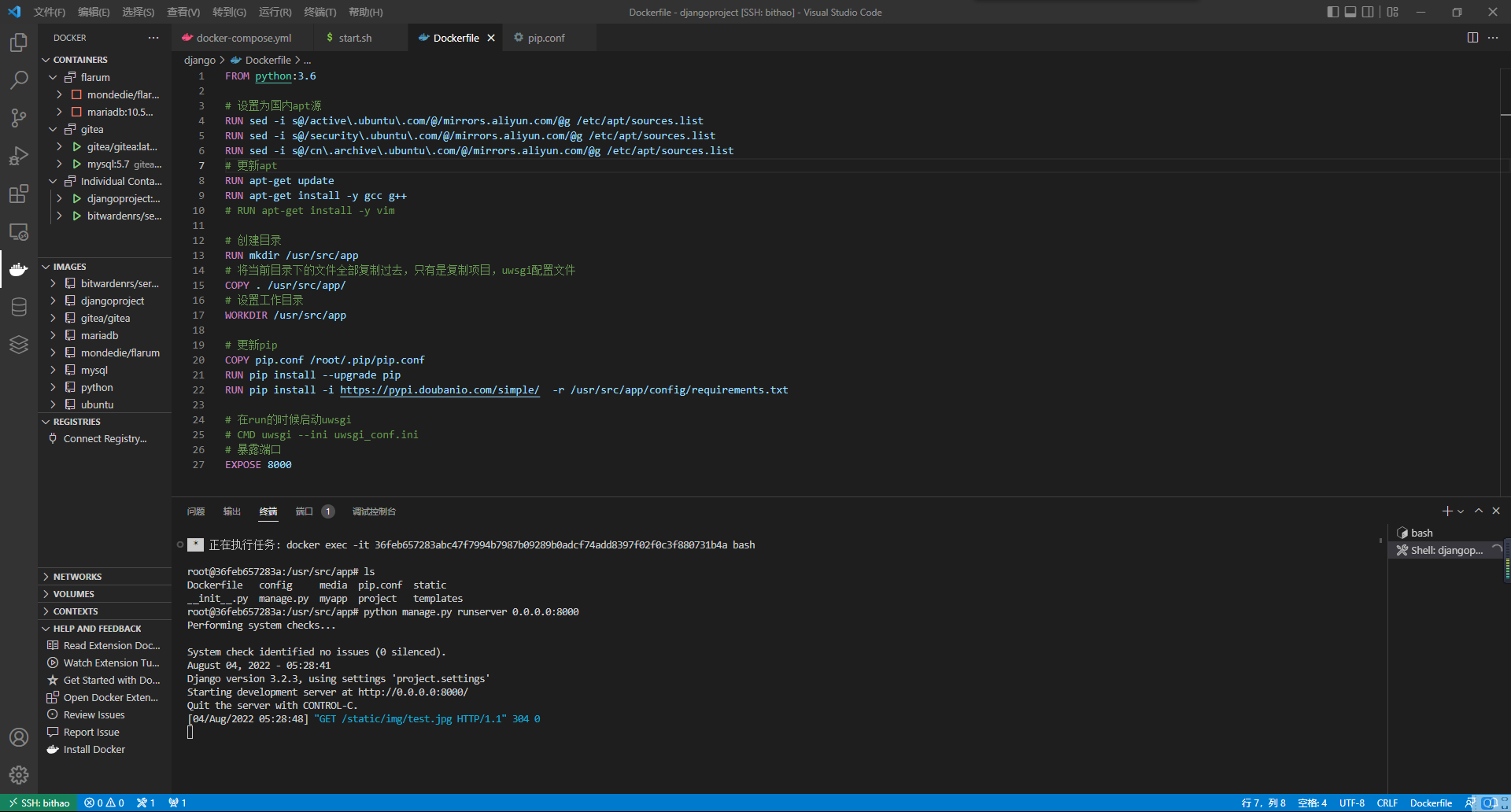Click 行 7, 列 8 cursor position indicator
This screenshot has width=1511, height=812.
[x=1263, y=803]
